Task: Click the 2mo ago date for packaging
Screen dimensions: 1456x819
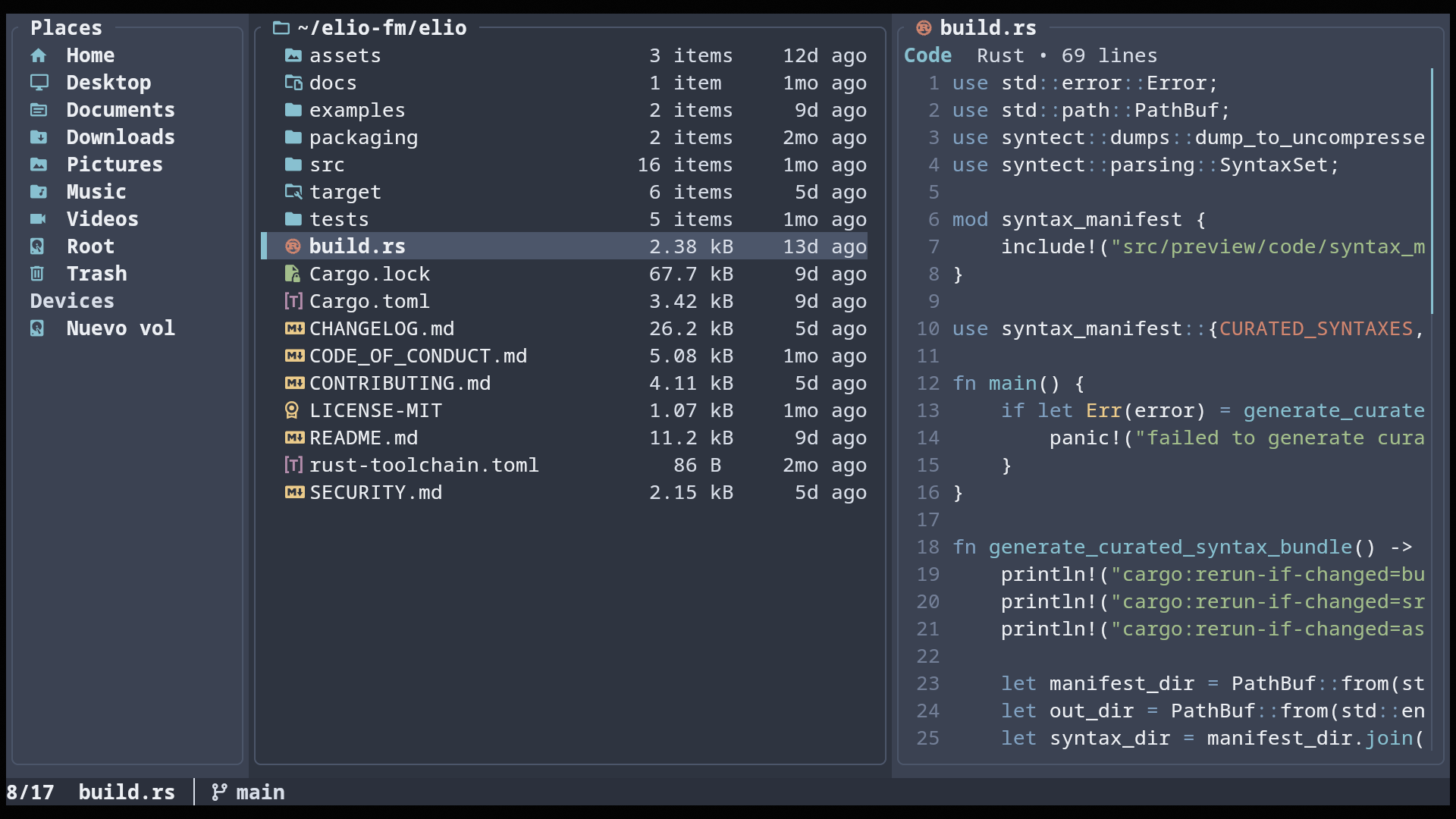Action: (824, 137)
